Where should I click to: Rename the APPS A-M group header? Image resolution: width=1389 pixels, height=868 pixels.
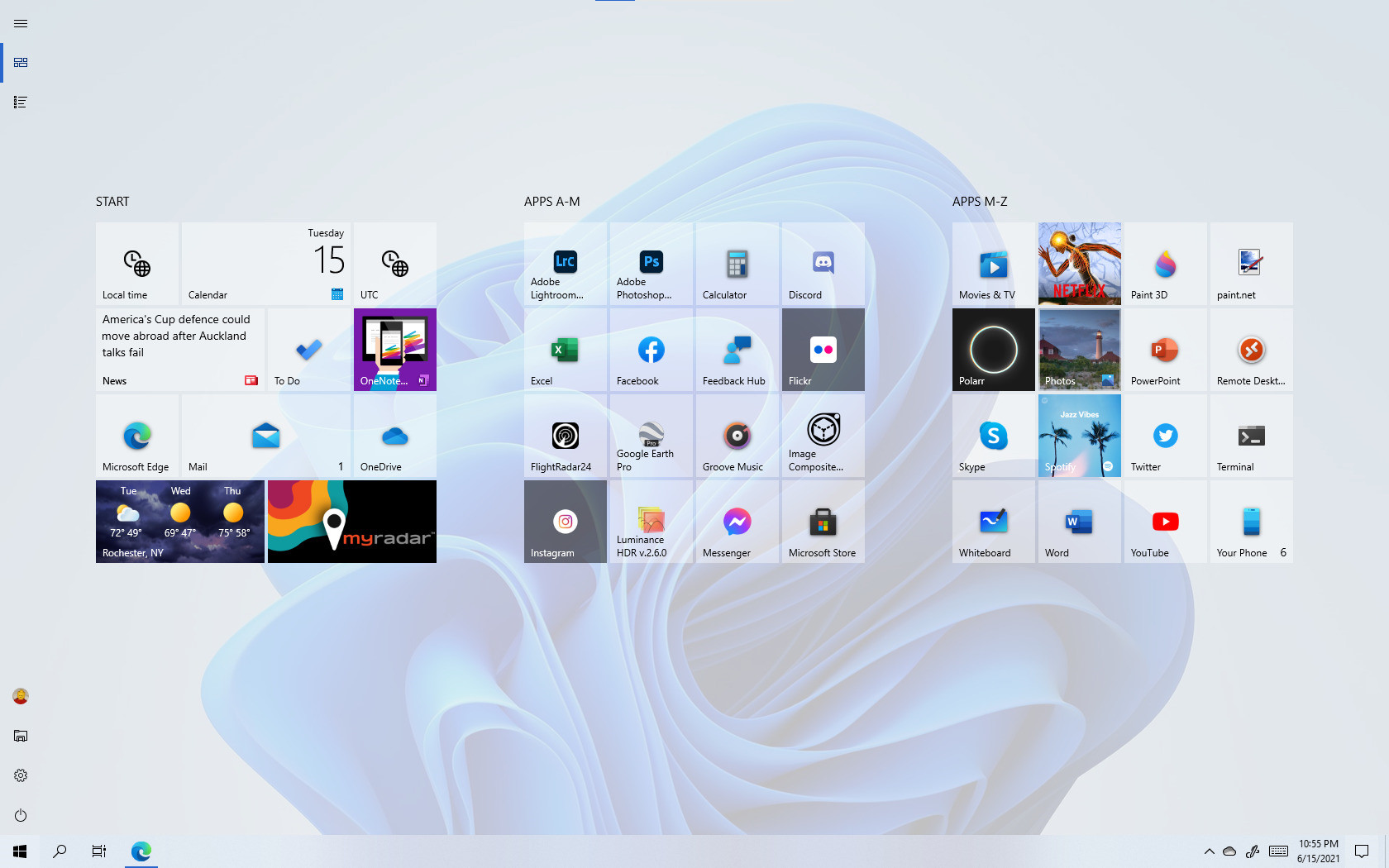pyautogui.click(x=552, y=202)
